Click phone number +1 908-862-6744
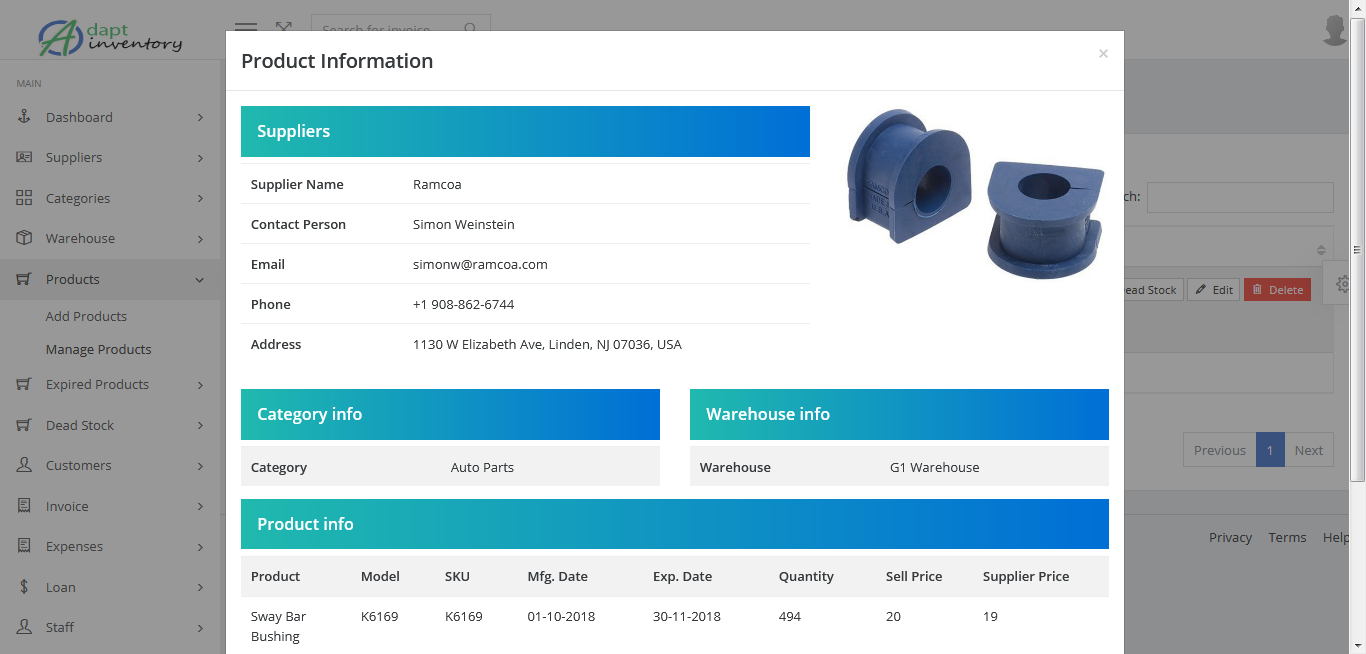This screenshot has width=1366, height=654. coord(463,304)
